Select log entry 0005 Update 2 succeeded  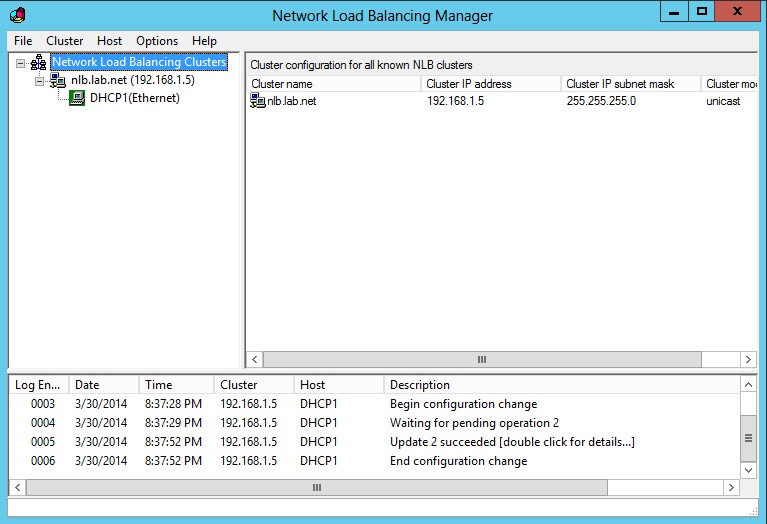click(x=512, y=442)
